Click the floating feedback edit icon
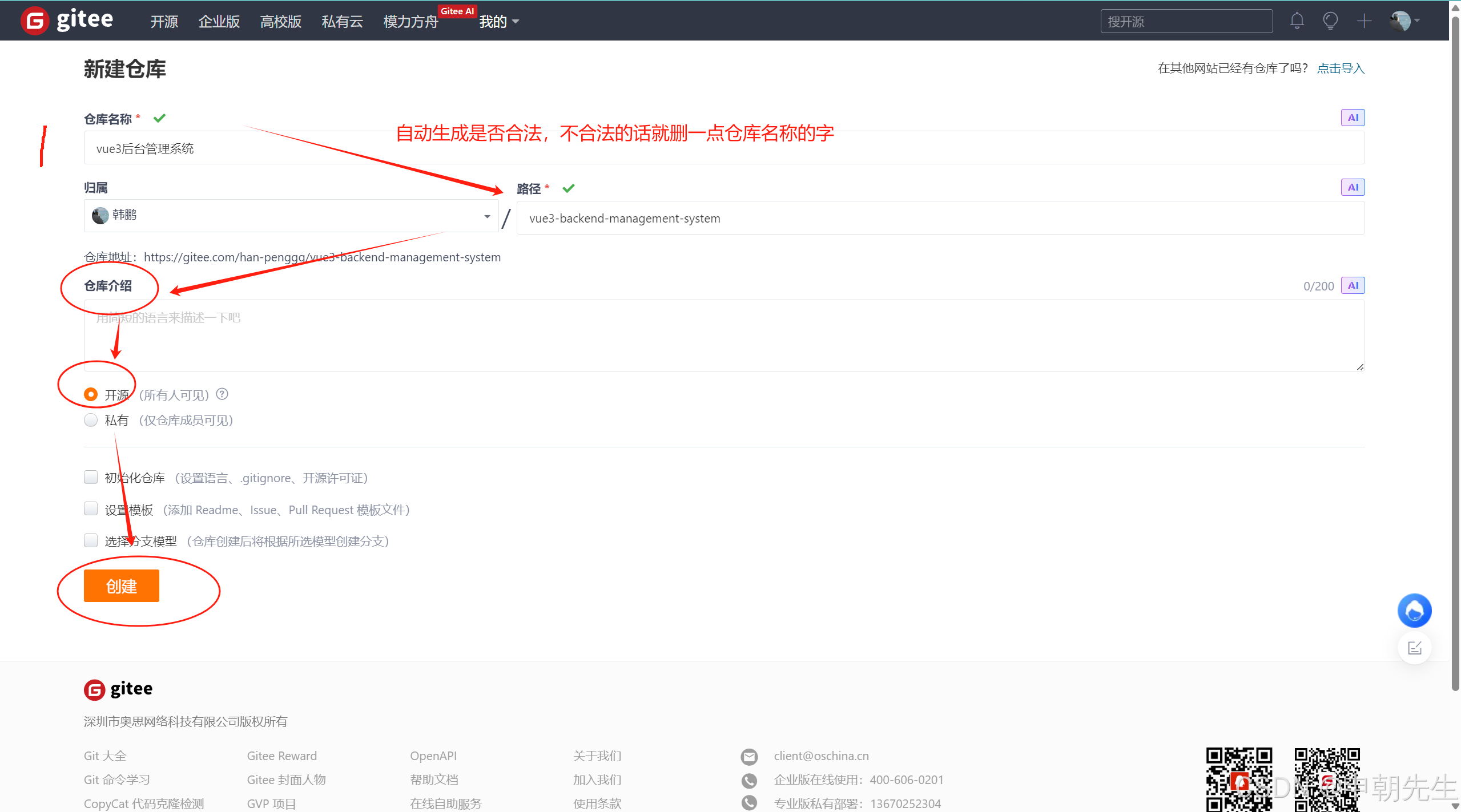 pyautogui.click(x=1414, y=648)
